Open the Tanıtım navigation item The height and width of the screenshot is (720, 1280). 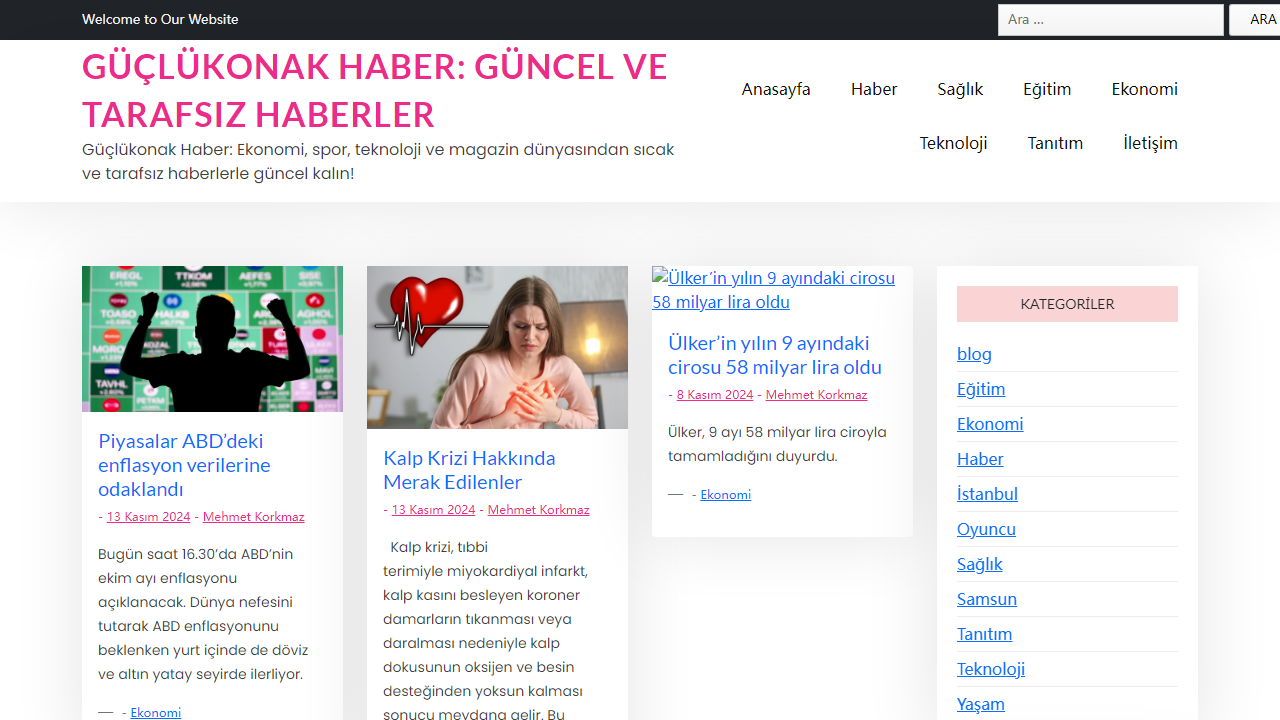pyautogui.click(x=1055, y=143)
